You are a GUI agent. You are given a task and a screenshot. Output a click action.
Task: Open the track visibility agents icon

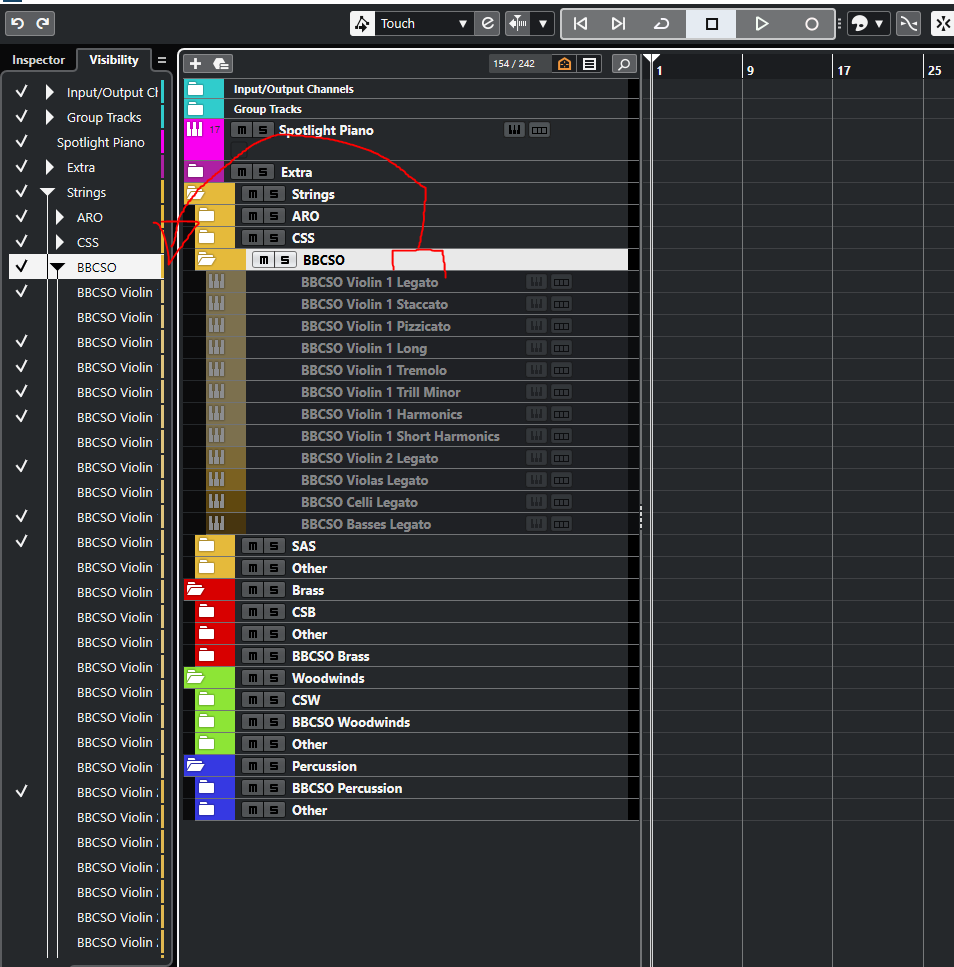pyautogui.click(x=564, y=64)
